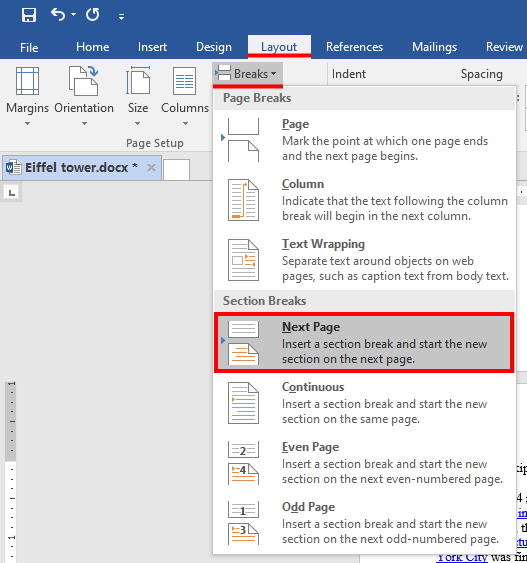The image size is (527, 563).
Task: Click the vertical ruler
Action: tap(11, 472)
